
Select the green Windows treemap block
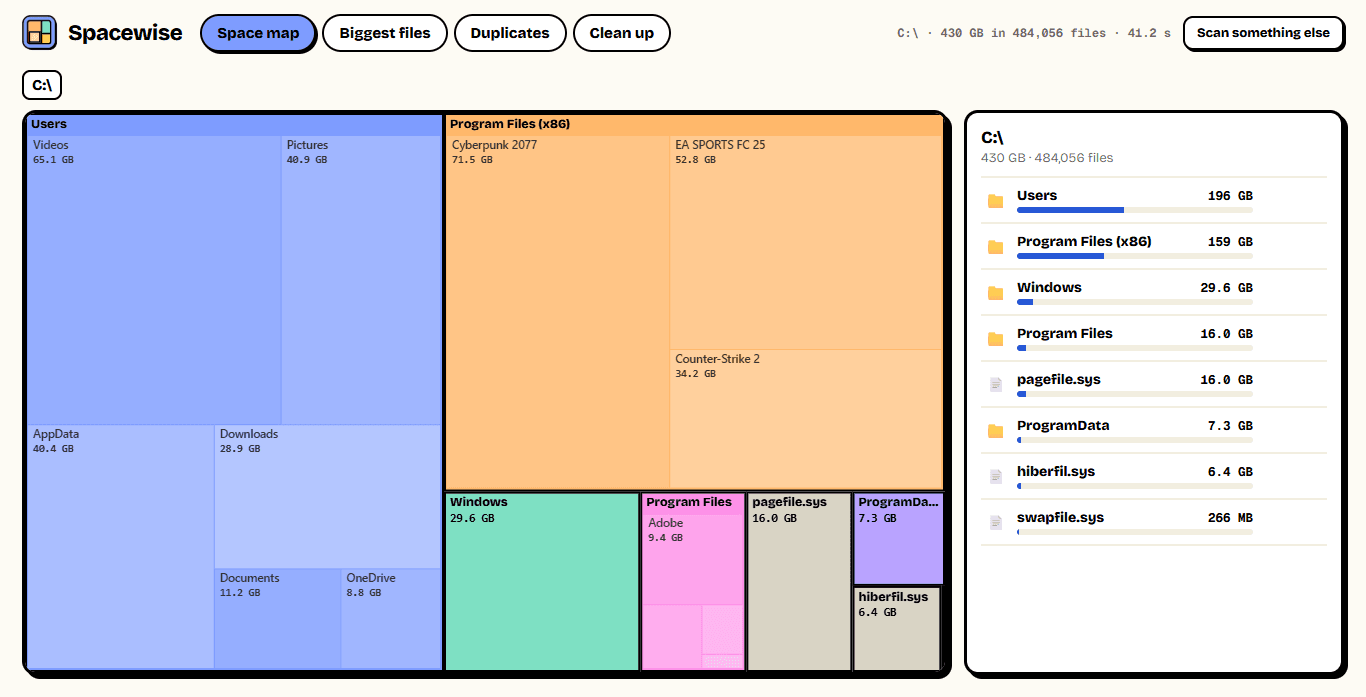(542, 582)
